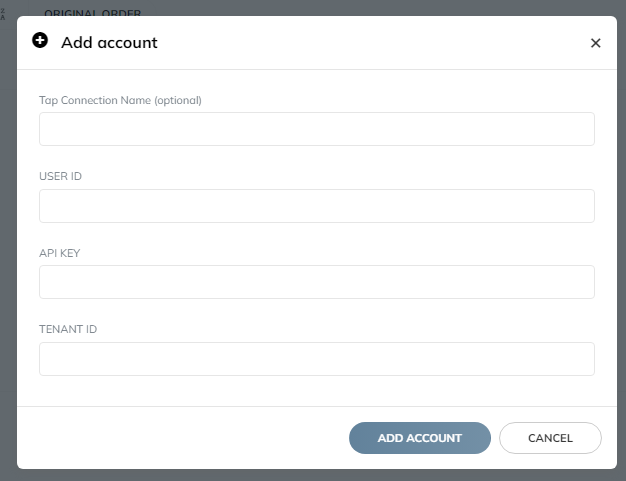Viewport: 626px width, 481px height.
Task: Click the dimmed overlay right of the dialog
Action: pyautogui.click(x=622, y=240)
